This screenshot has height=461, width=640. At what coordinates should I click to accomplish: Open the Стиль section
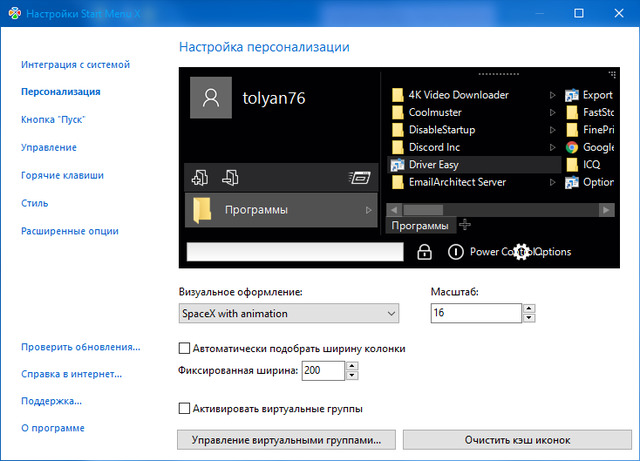pyautogui.click(x=35, y=203)
